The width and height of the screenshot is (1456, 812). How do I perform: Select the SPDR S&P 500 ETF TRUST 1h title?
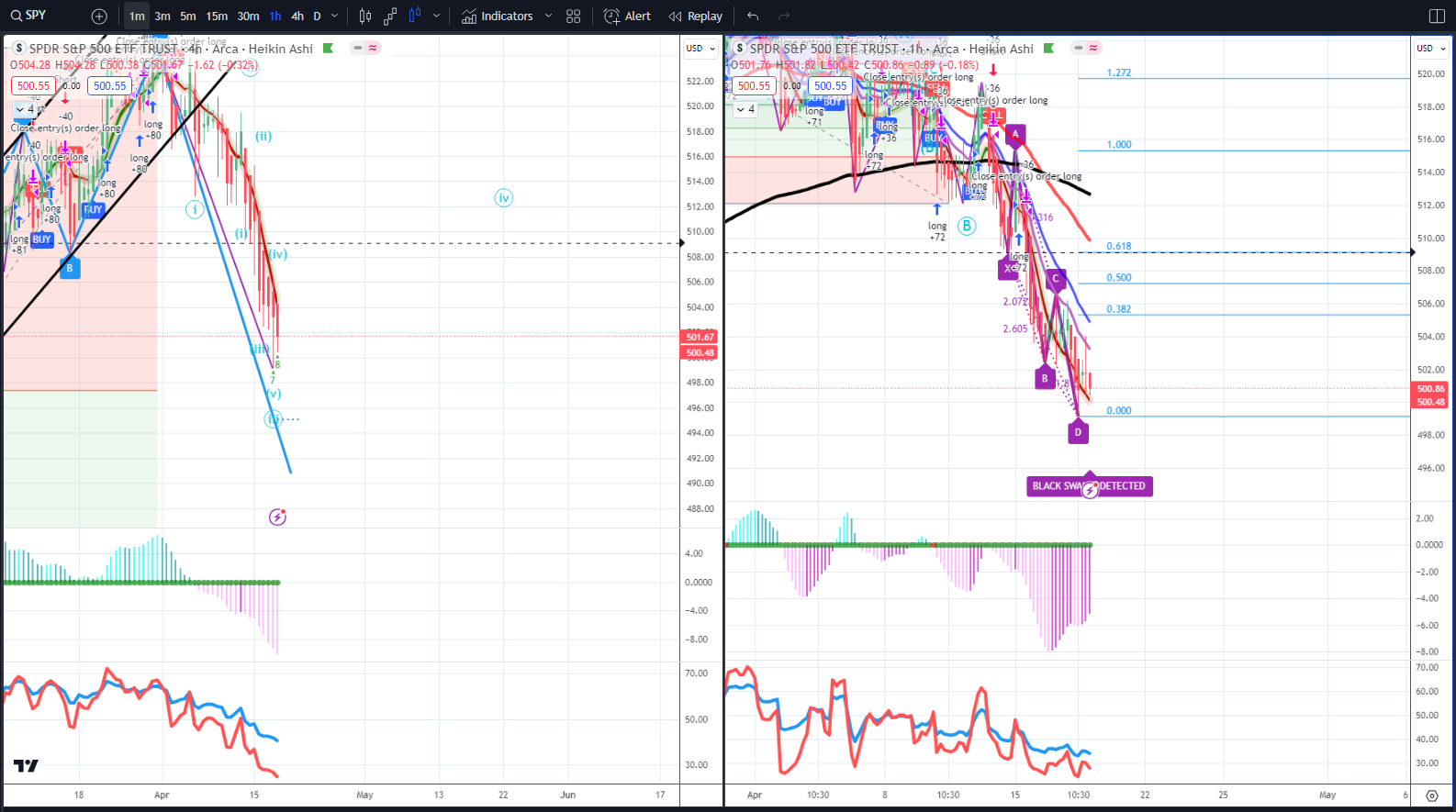pyautogui.click(x=891, y=49)
